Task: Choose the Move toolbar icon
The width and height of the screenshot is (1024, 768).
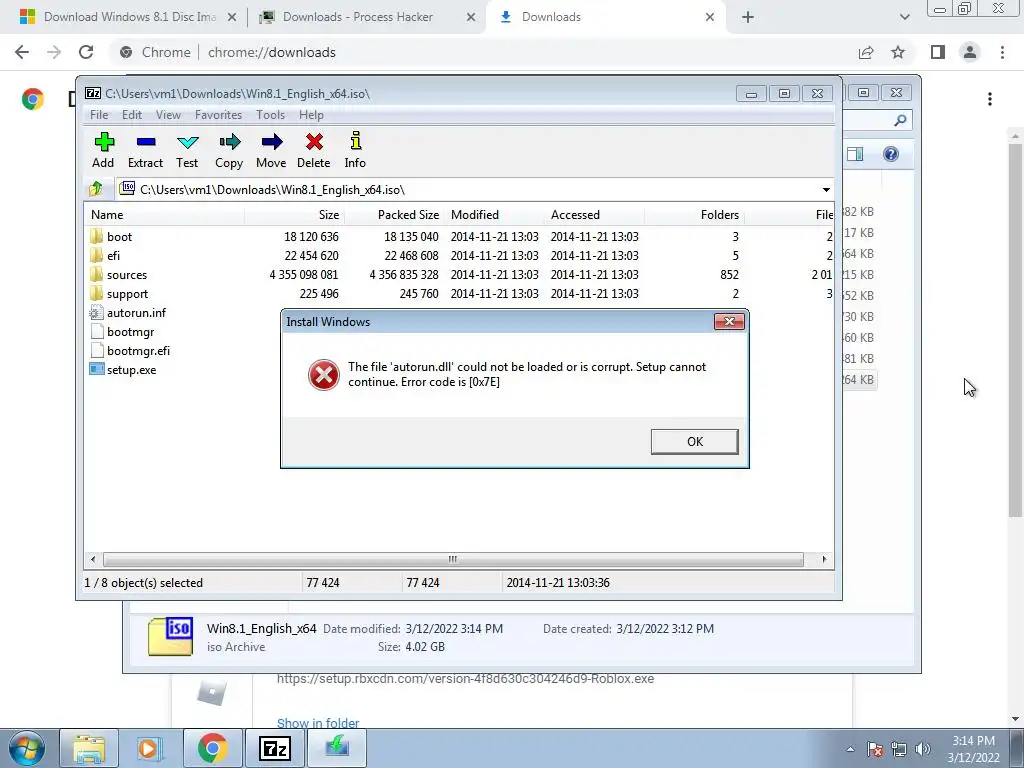Action: pyautogui.click(x=271, y=150)
